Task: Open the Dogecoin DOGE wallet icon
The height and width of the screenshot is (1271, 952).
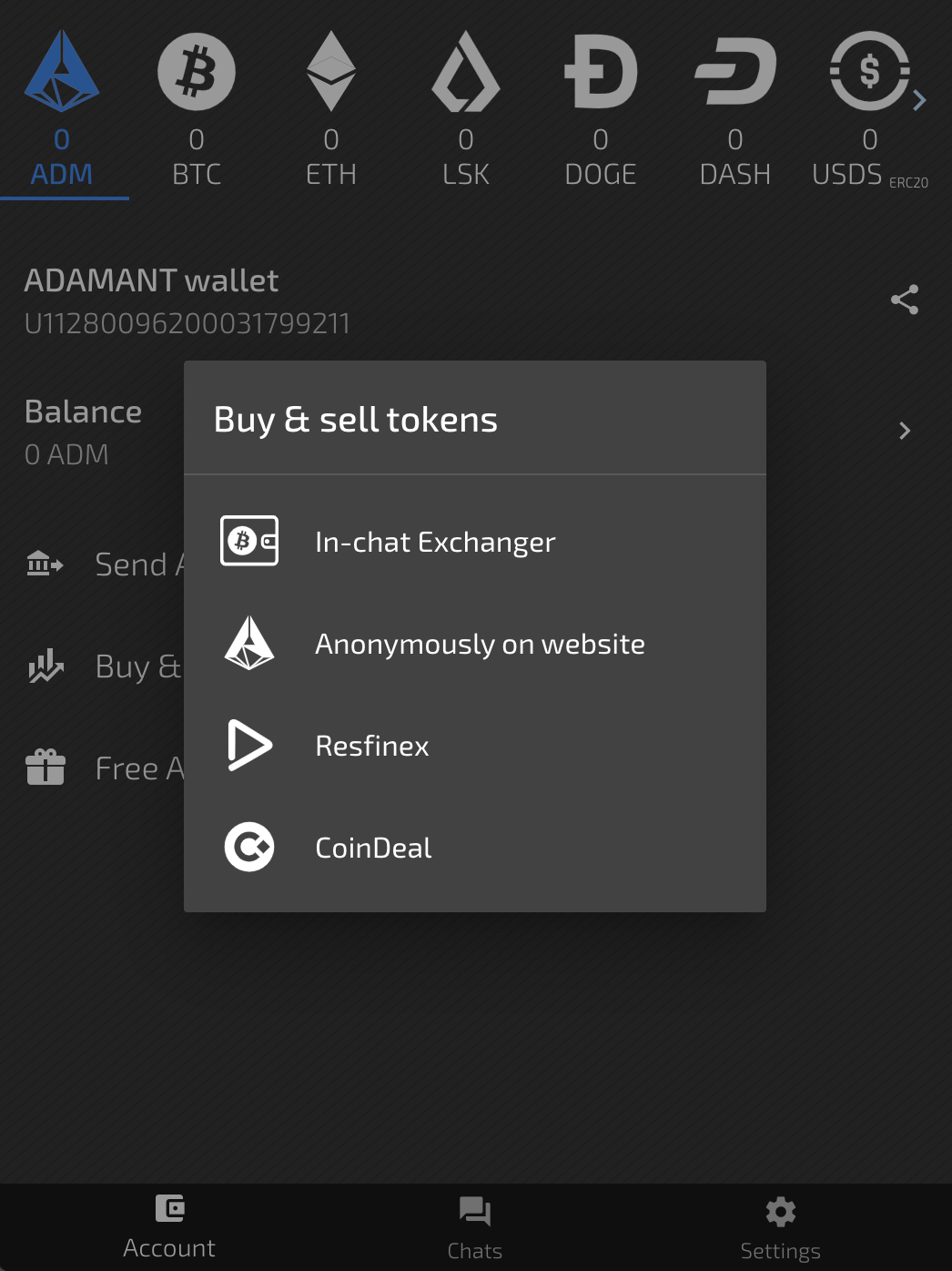Action: click(x=601, y=72)
